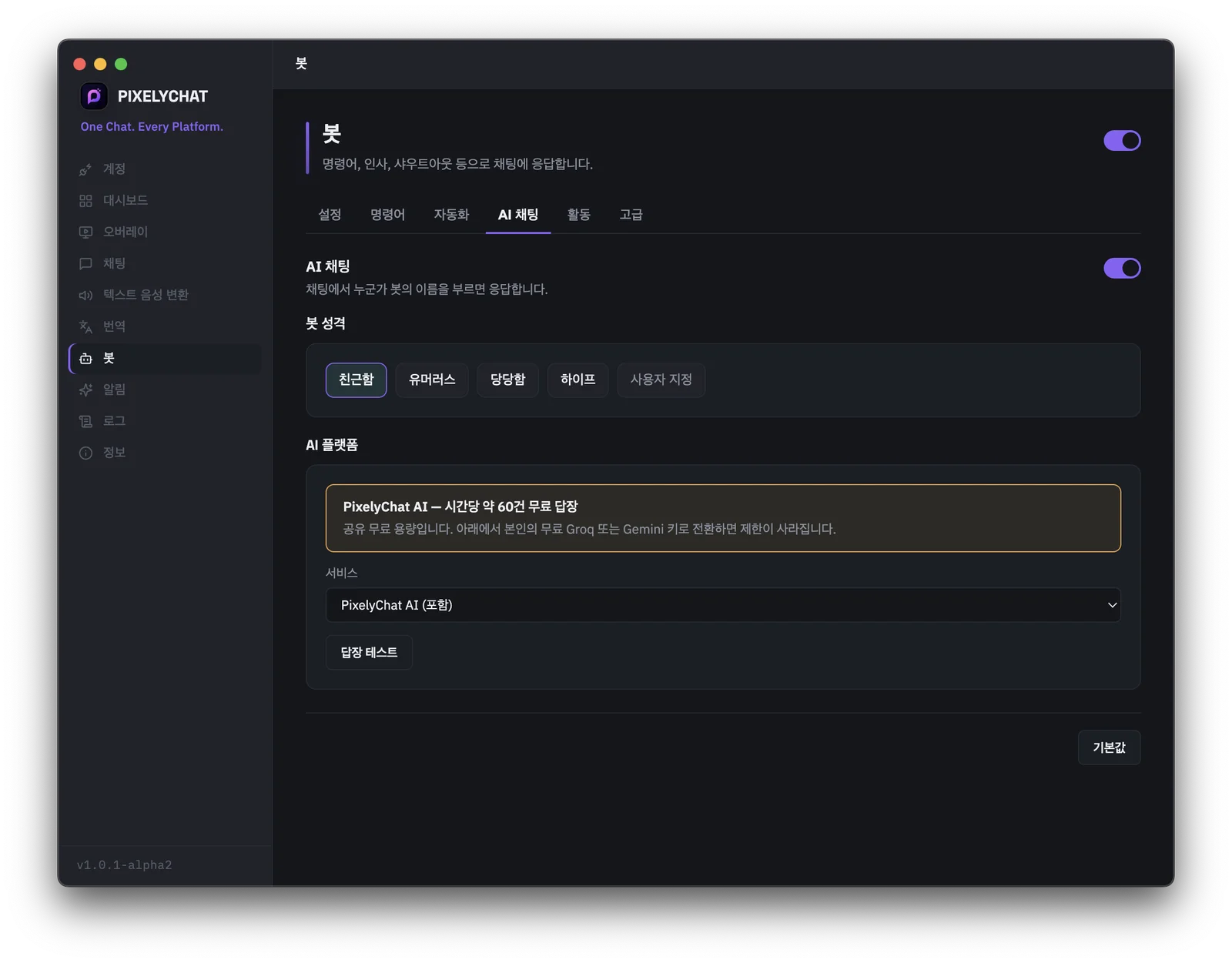
Task: Open 정보 label in the sidebar
Action: (114, 453)
